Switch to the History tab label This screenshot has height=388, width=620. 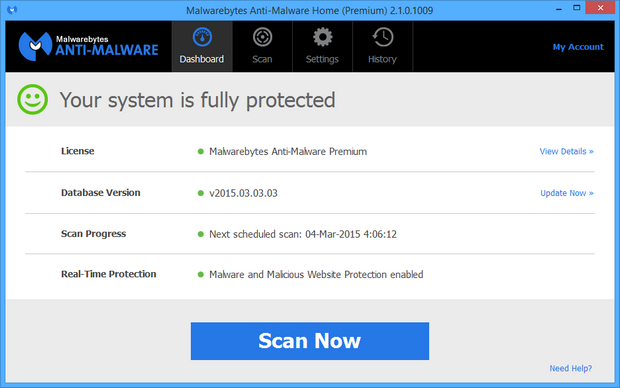pos(382,59)
